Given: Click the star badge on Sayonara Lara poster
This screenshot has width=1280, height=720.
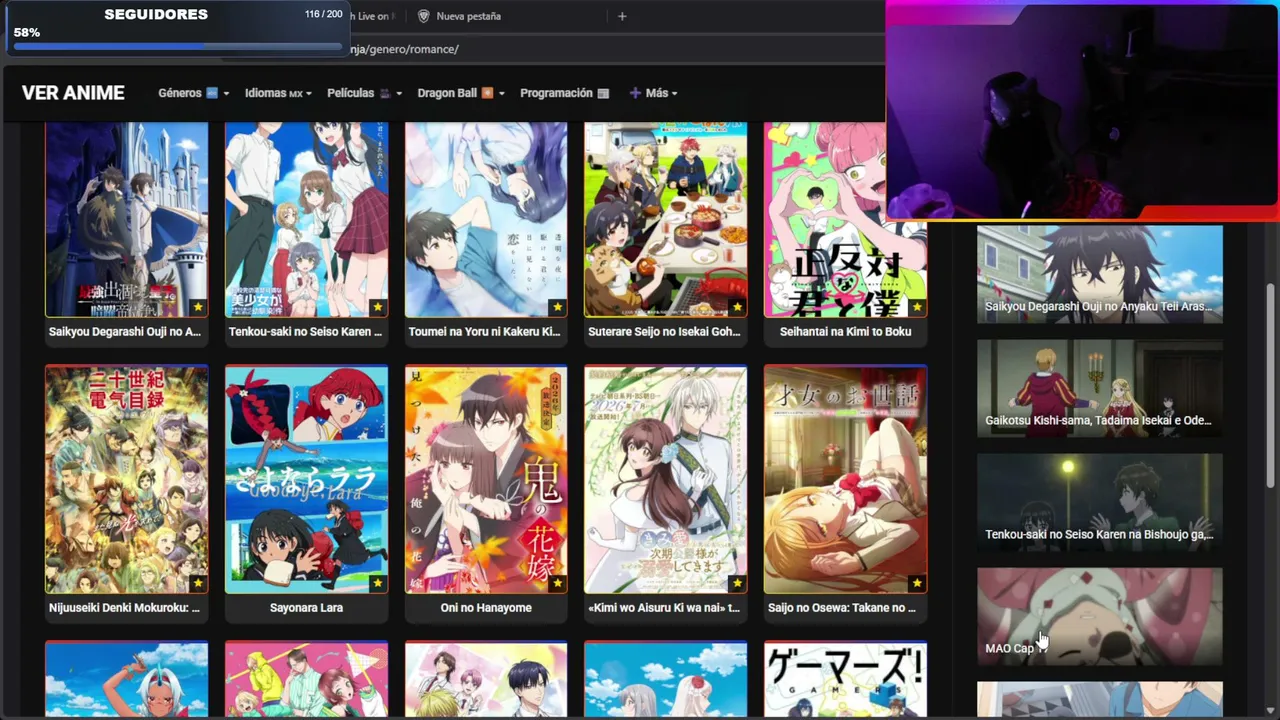Looking at the screenshot, I should pos(378,583).
